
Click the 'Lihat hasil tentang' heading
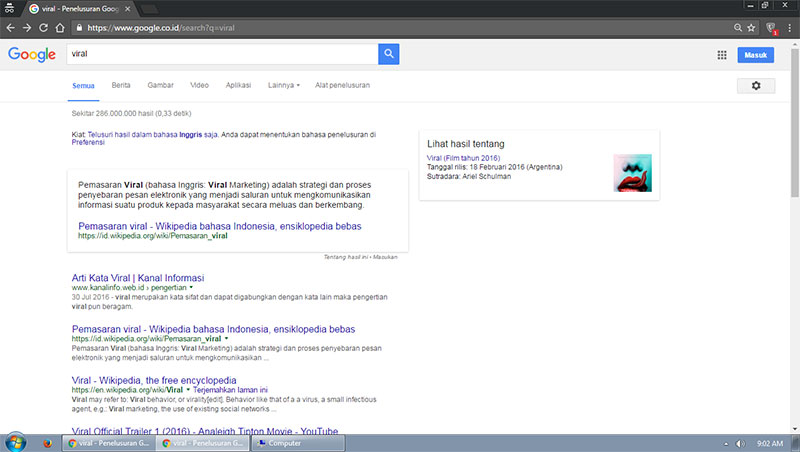pyautogui.click(x=466, y=144)
